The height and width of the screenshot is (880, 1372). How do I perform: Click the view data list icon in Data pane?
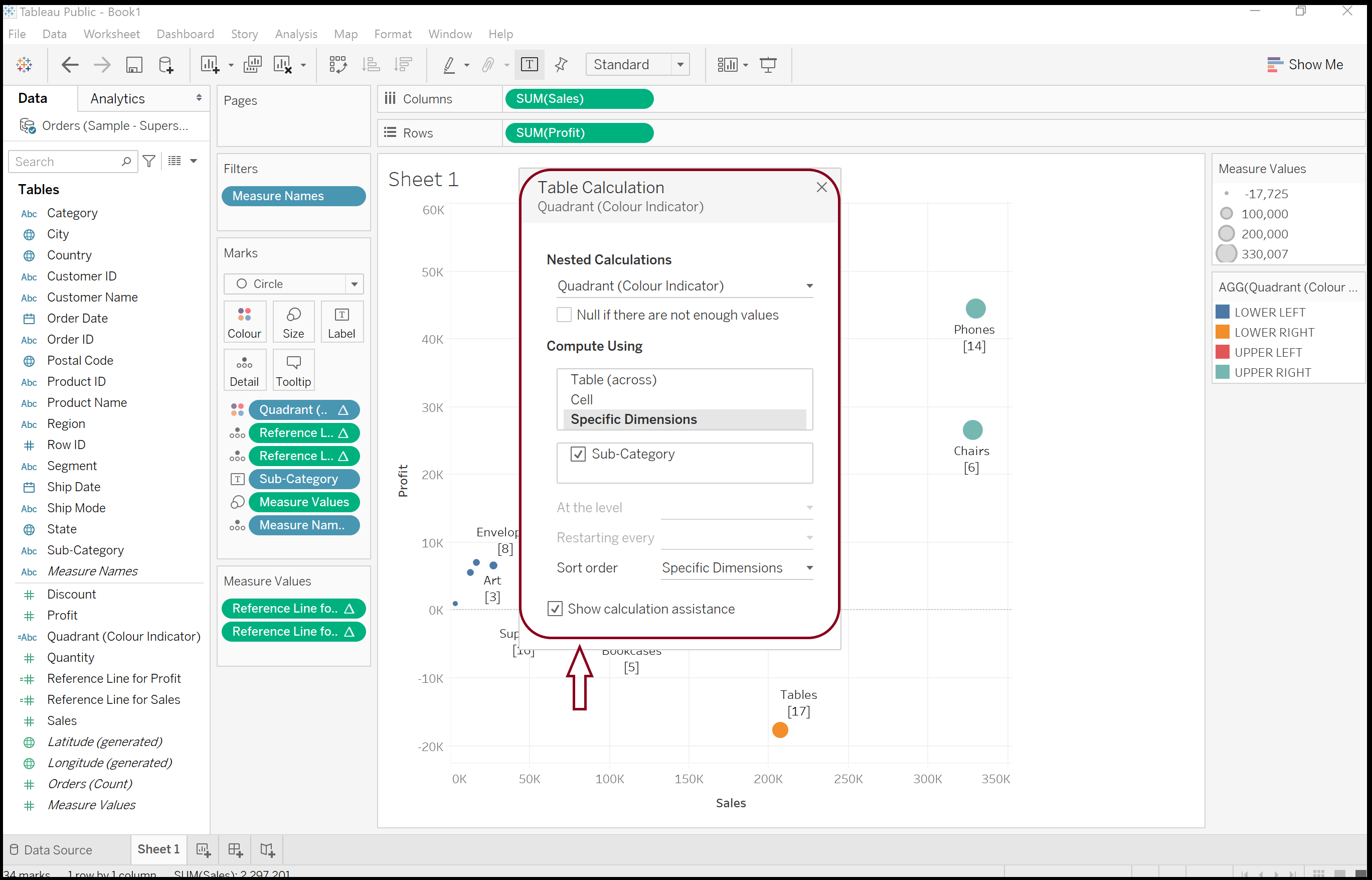tap(175, 161)
